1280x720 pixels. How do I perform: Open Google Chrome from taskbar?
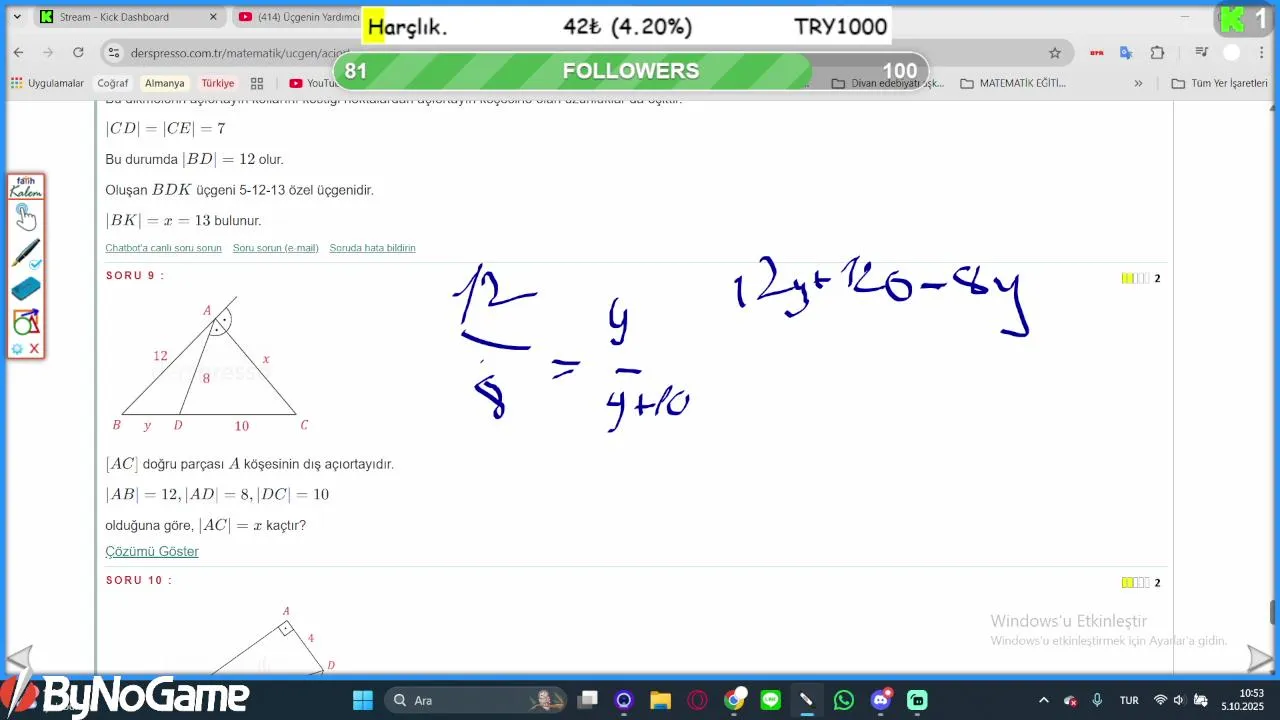point(735,700)
